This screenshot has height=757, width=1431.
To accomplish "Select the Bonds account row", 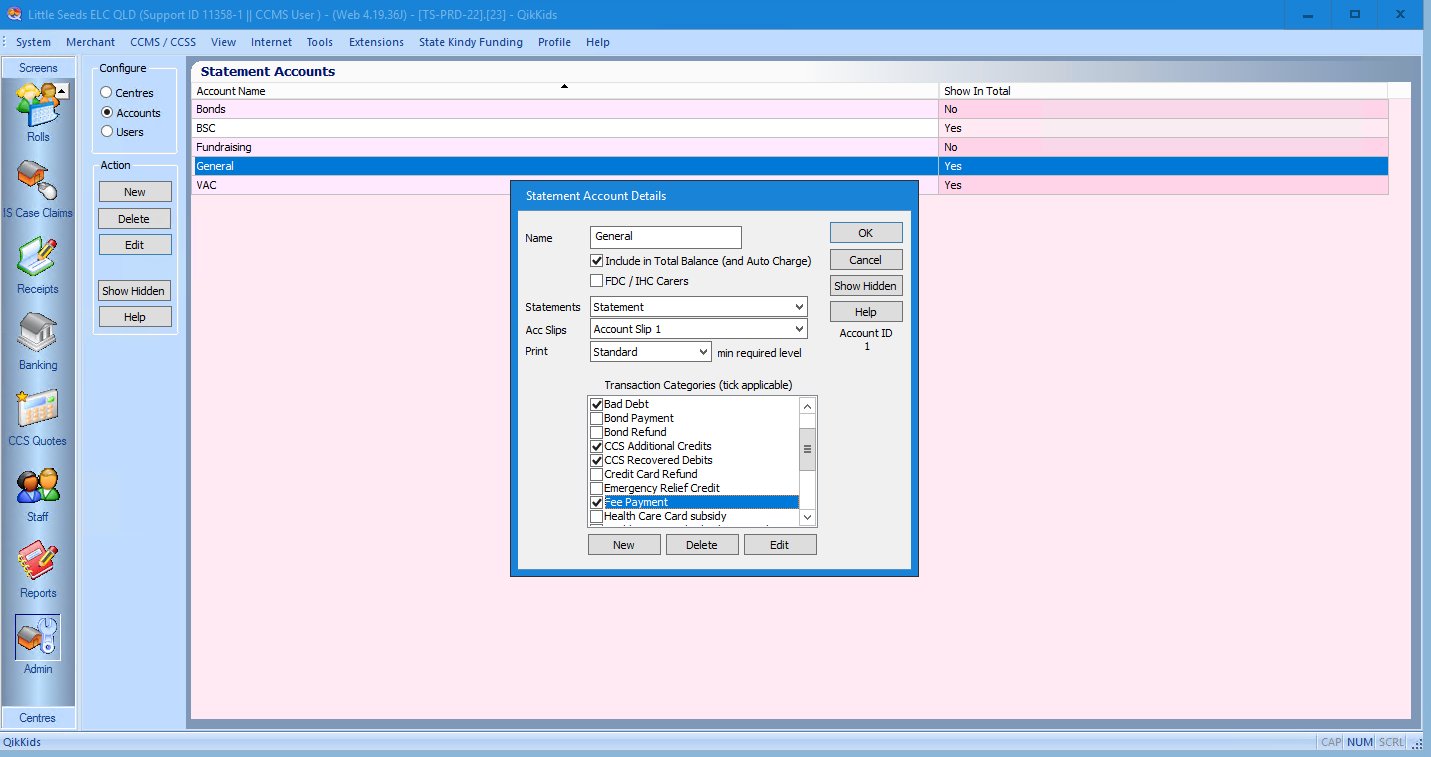I will tap(790, 109).
